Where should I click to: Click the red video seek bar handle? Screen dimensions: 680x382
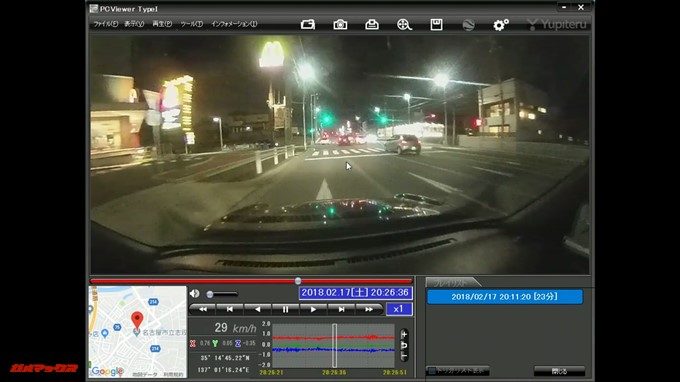point(298,281)
